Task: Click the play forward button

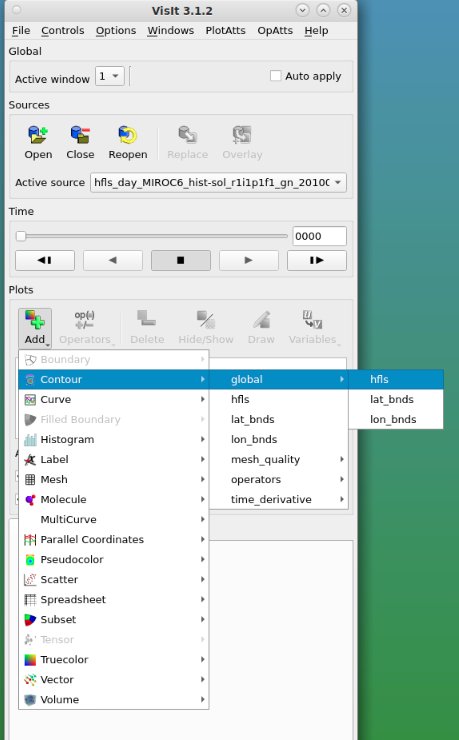Action: pos(249,261)
